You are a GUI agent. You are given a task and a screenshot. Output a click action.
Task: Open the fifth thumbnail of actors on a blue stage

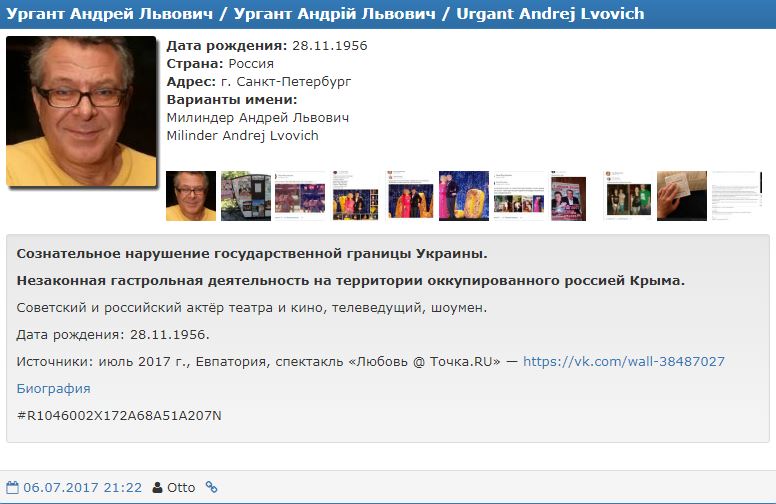click(x=409, y=196)
